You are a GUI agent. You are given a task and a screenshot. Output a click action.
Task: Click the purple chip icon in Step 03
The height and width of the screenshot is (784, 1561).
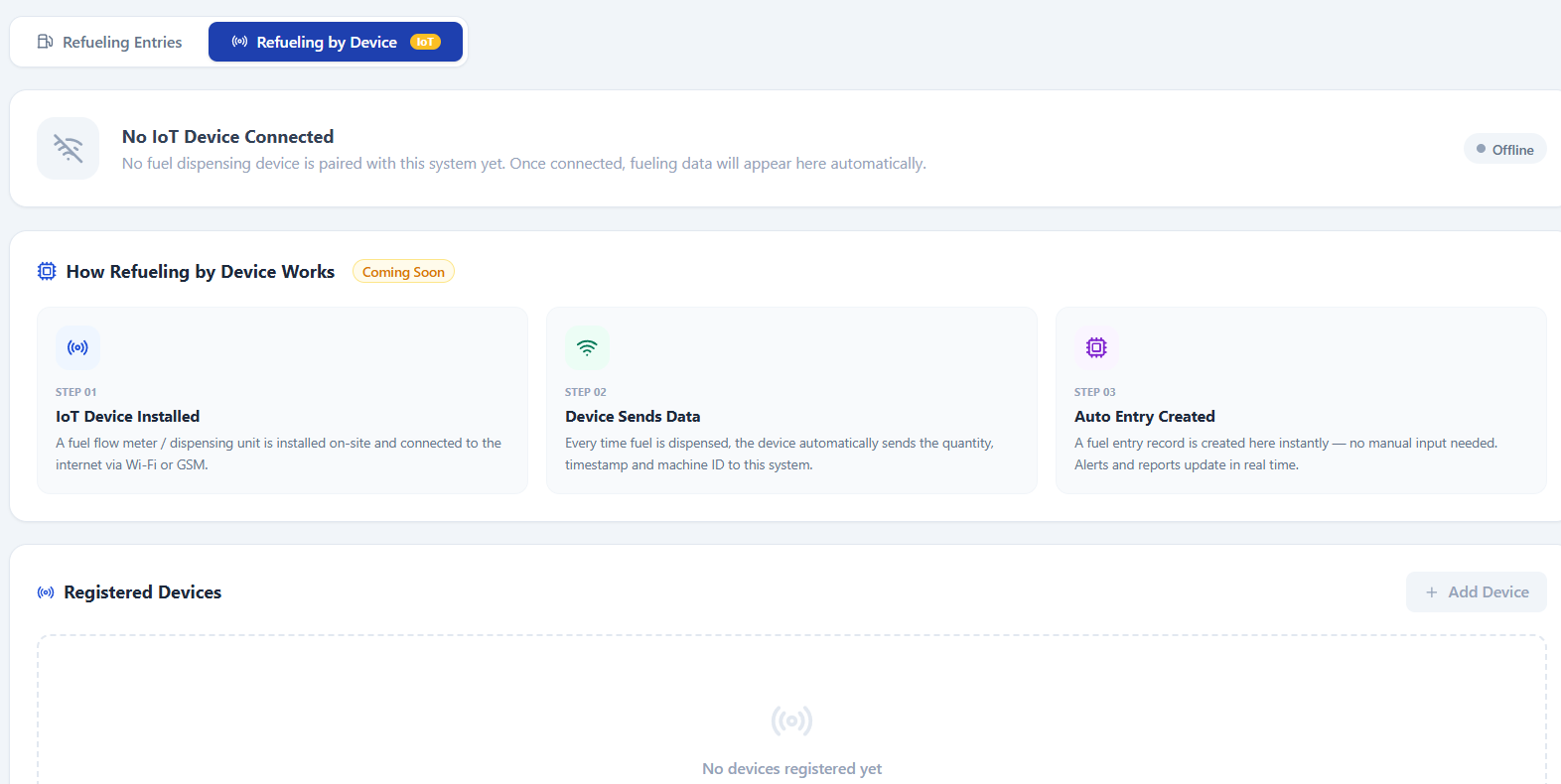click(x=1096, y=347)
